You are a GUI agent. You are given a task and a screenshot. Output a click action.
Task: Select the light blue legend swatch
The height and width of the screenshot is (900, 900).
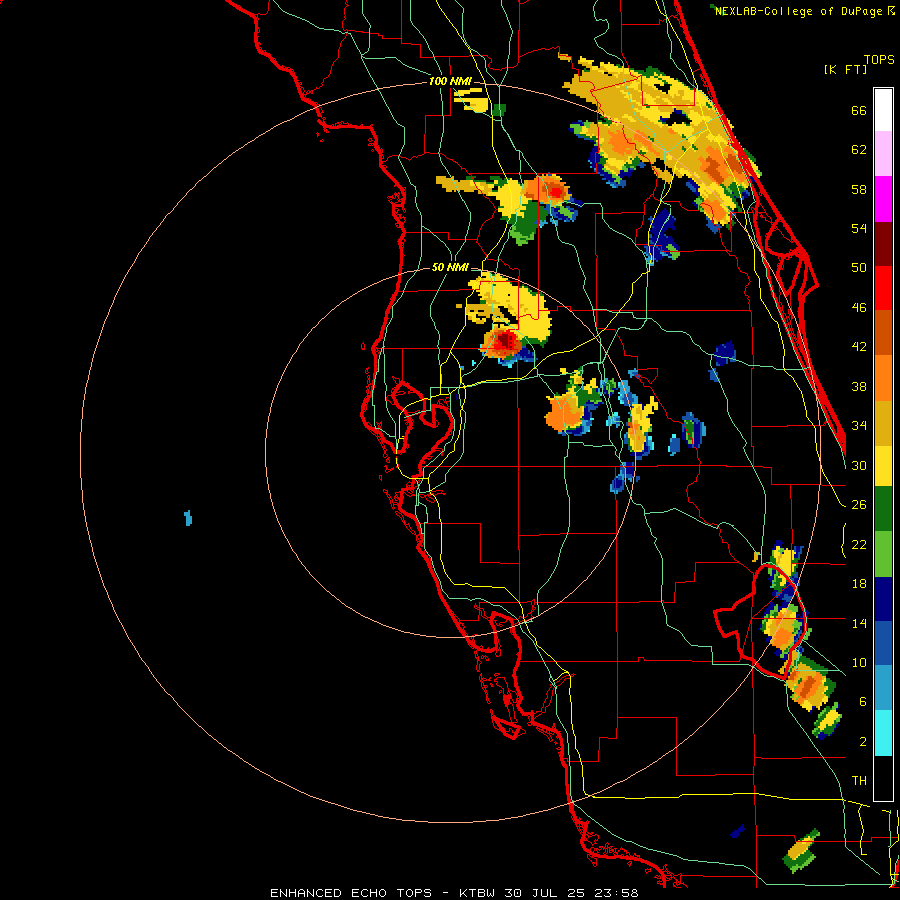point(883,687)
